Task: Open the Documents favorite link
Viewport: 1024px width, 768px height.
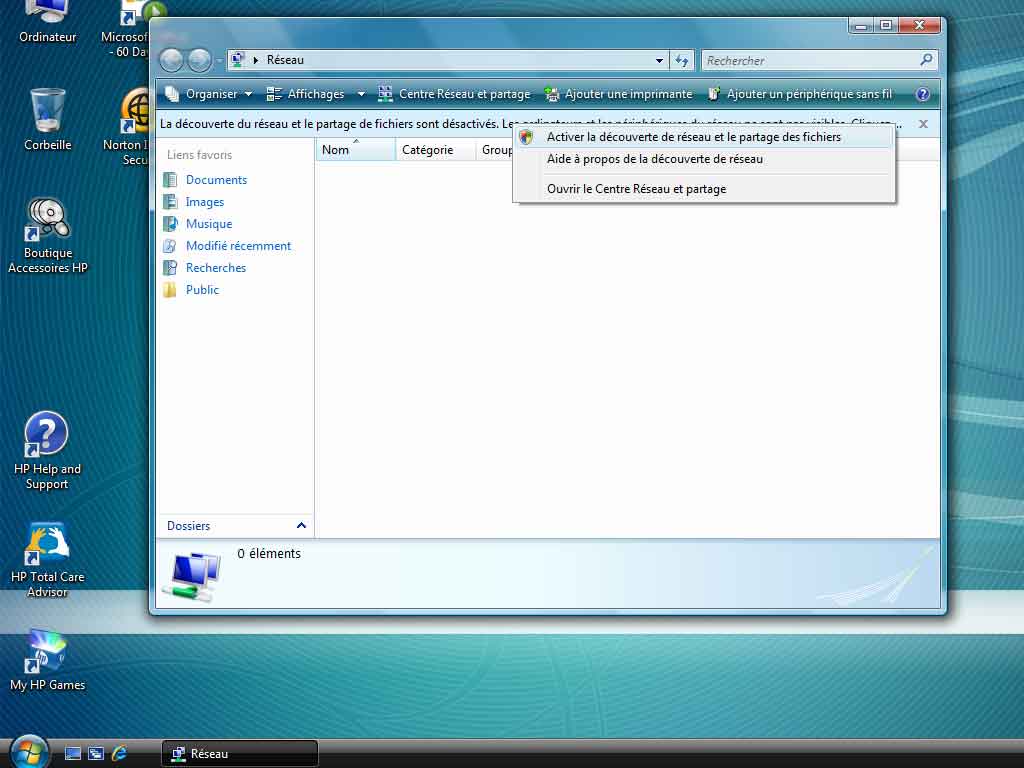Action: coord(216,180)
